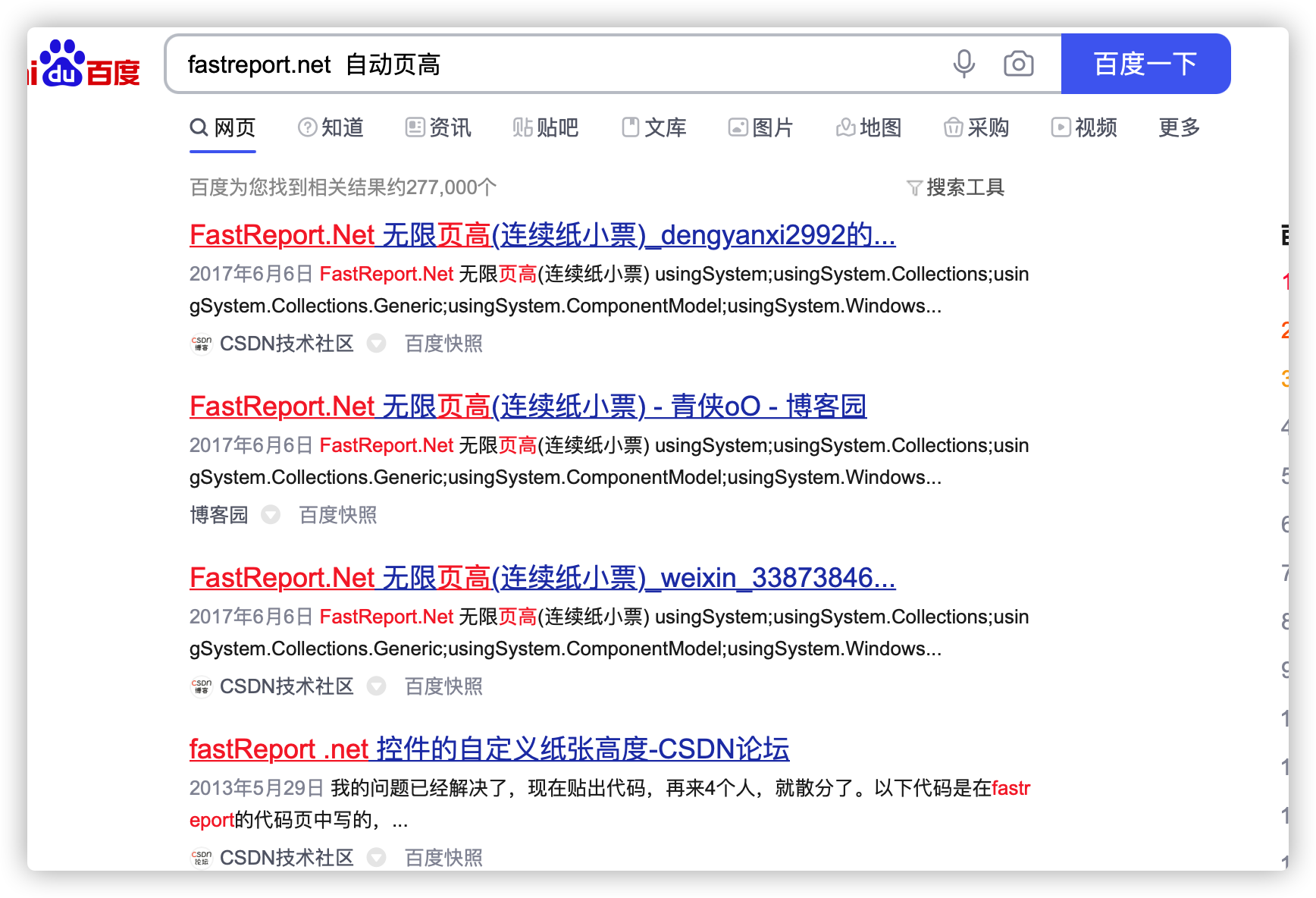The image size is (1316, 898).
Task: Click inside the search input field
Action: point(531,64)
